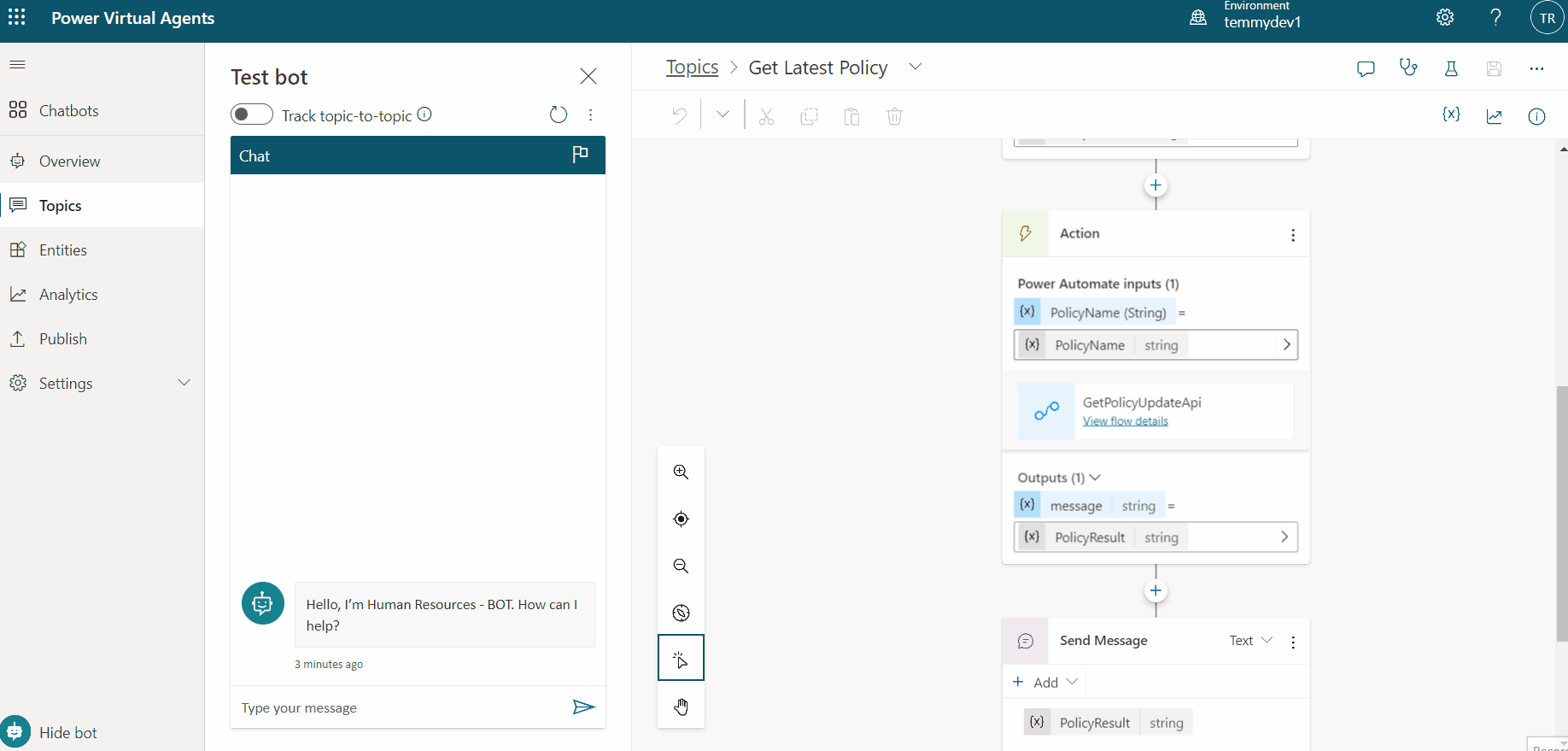Open the Variables pane icon
Screen dimensions: 1568x751
(x=1451, y=114)
